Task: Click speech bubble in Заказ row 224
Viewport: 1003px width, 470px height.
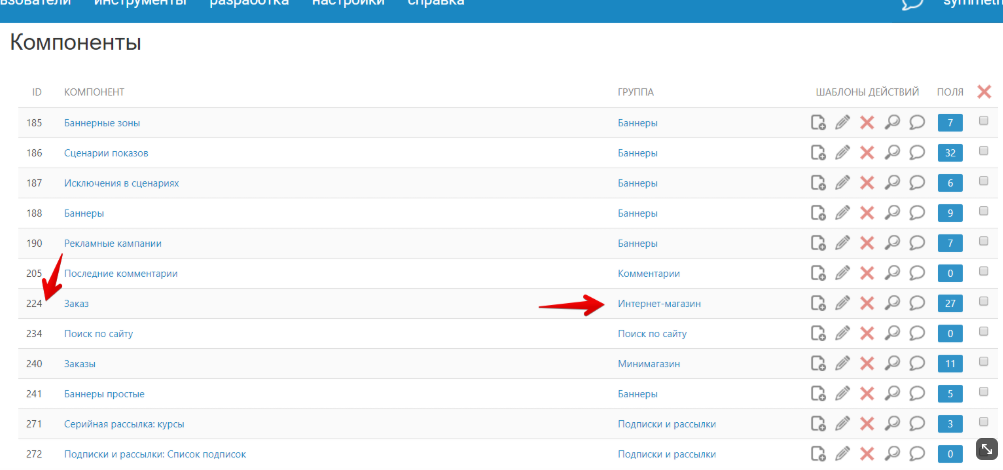Action: tap(917, 302)
